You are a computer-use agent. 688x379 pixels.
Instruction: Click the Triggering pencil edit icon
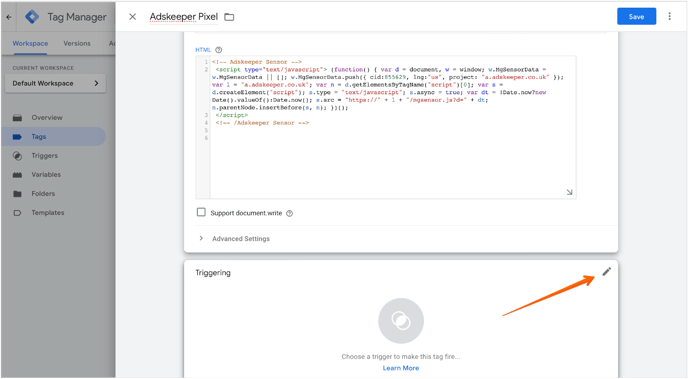point(606,272)
